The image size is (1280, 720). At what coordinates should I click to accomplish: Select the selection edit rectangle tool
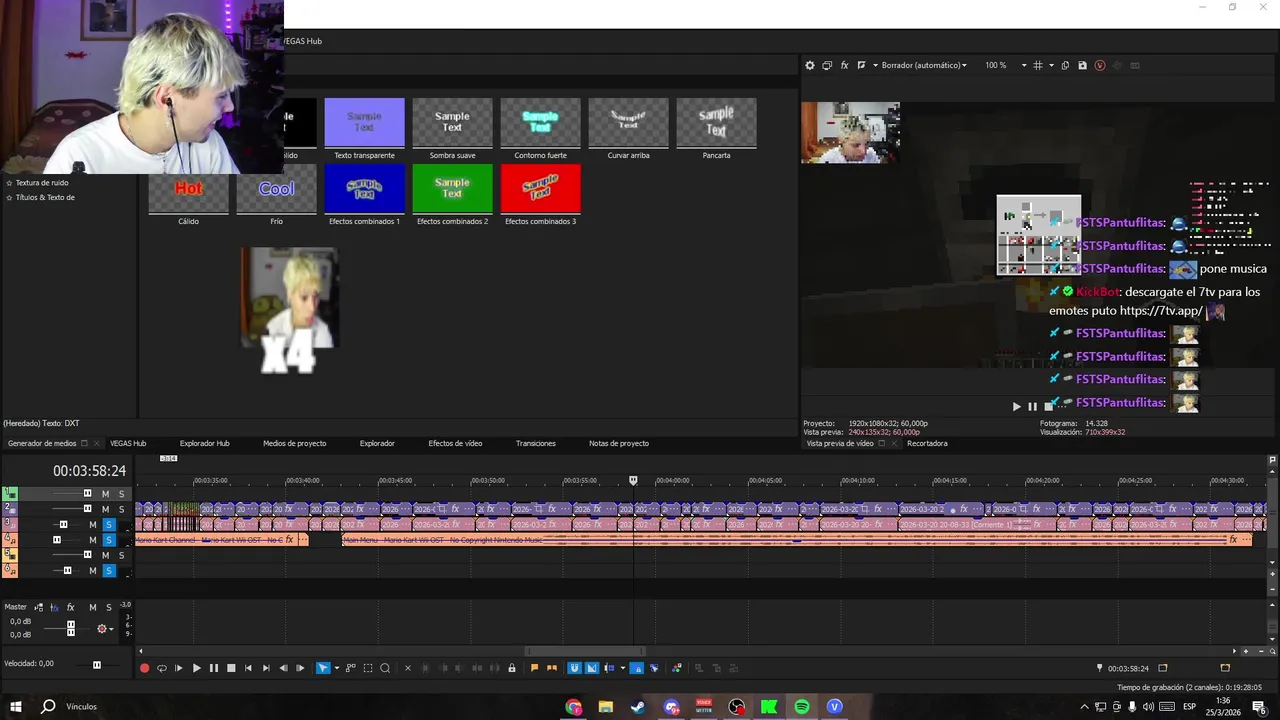click(x=367, y=668)
